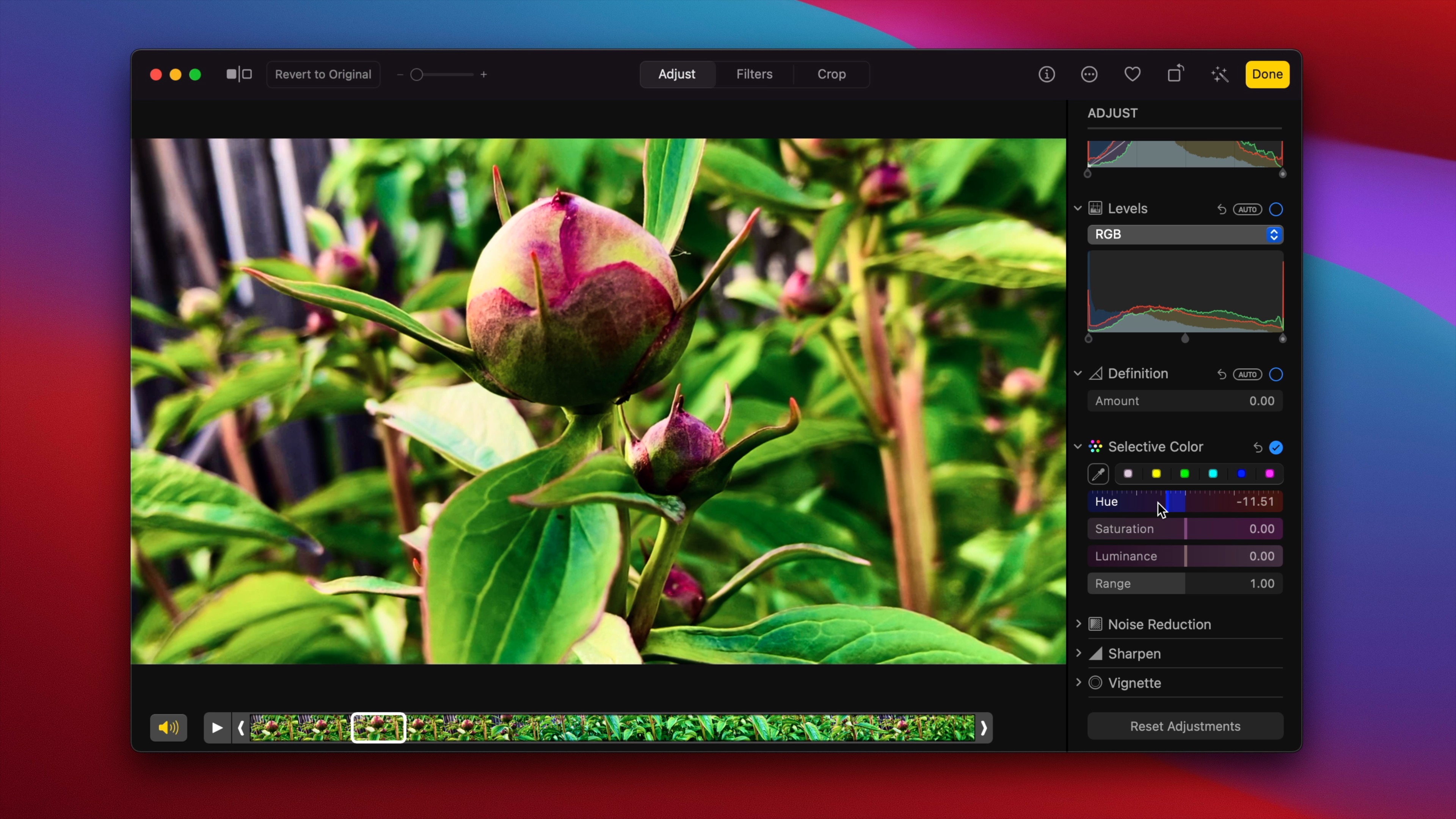Expand the Vignette section
1456x819 pixels.
pyautogui.click(x=1078, y=683)
